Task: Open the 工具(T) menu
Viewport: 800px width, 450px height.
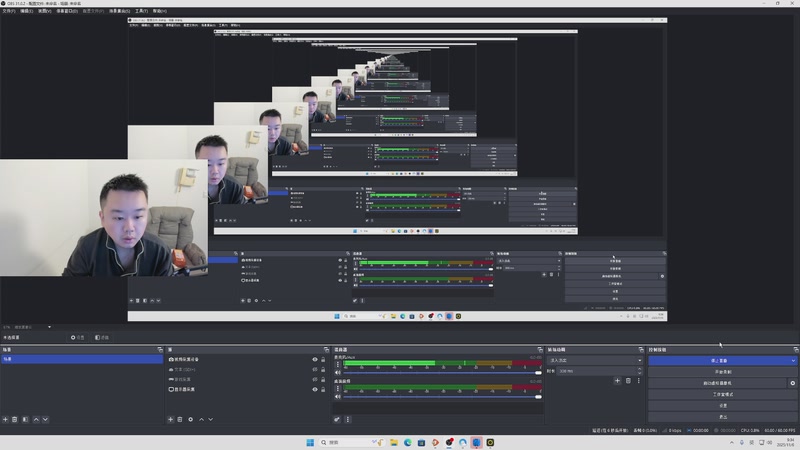Action: click(x=141, y=11)
